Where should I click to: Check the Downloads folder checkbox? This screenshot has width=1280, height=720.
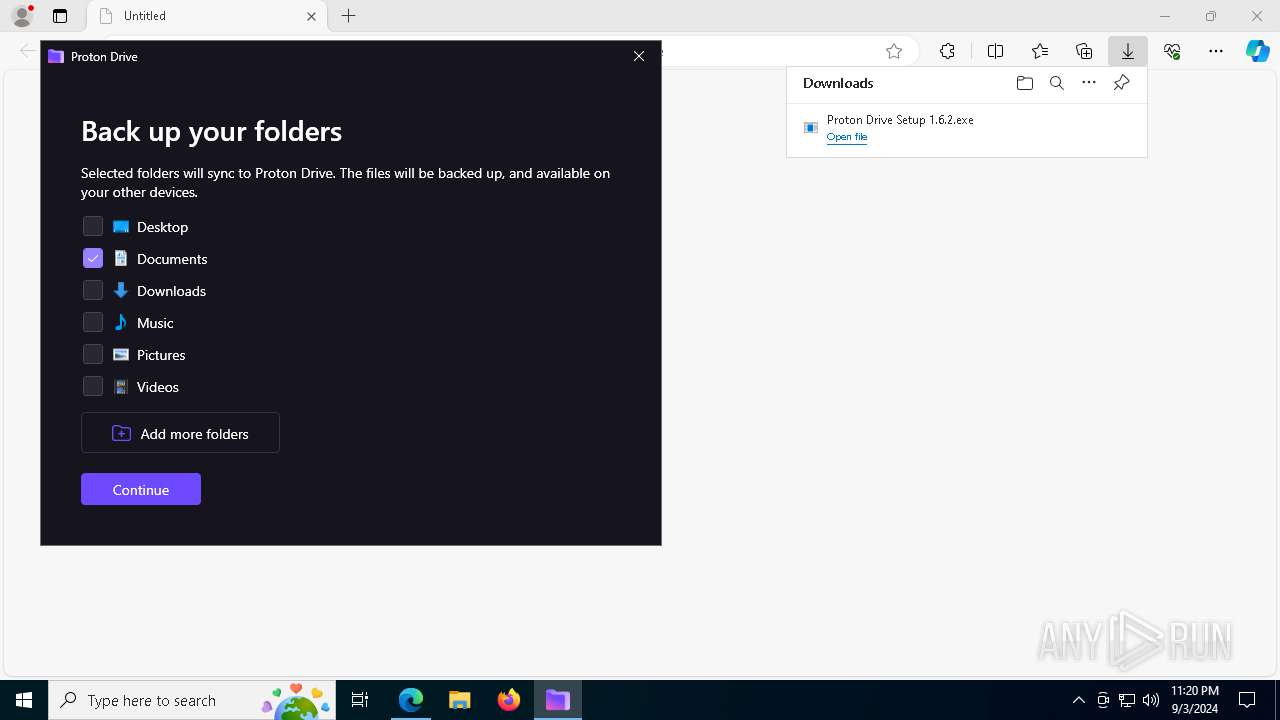click(93, 290)
